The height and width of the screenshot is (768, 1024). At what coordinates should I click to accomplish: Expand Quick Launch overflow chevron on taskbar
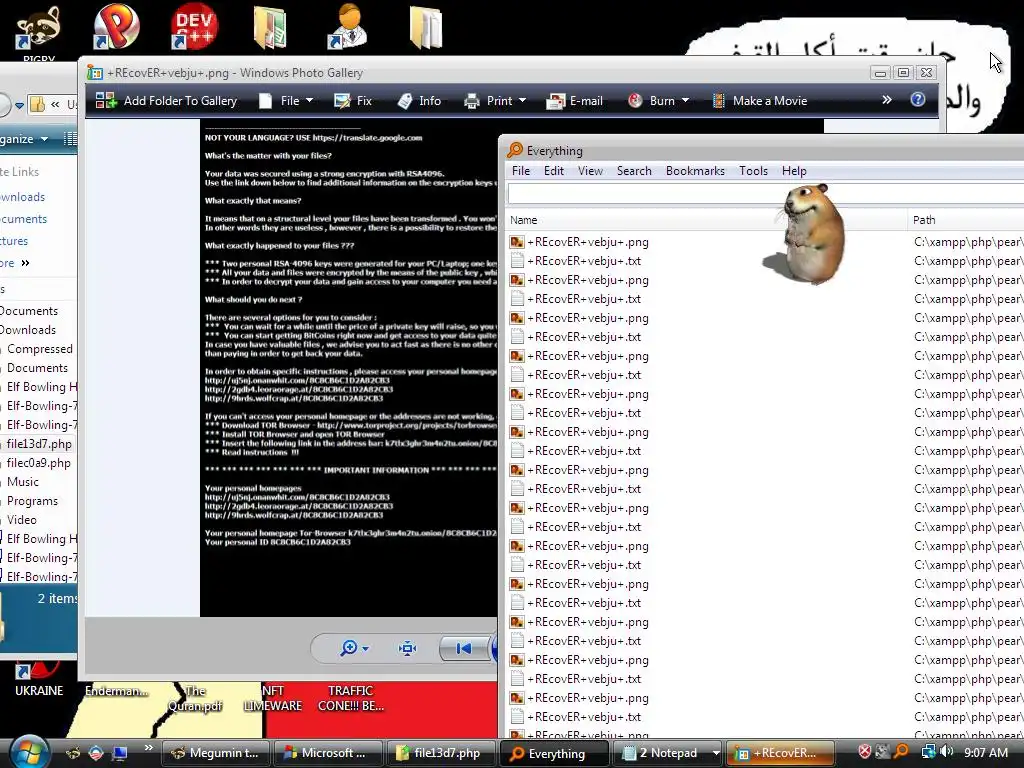148,748
